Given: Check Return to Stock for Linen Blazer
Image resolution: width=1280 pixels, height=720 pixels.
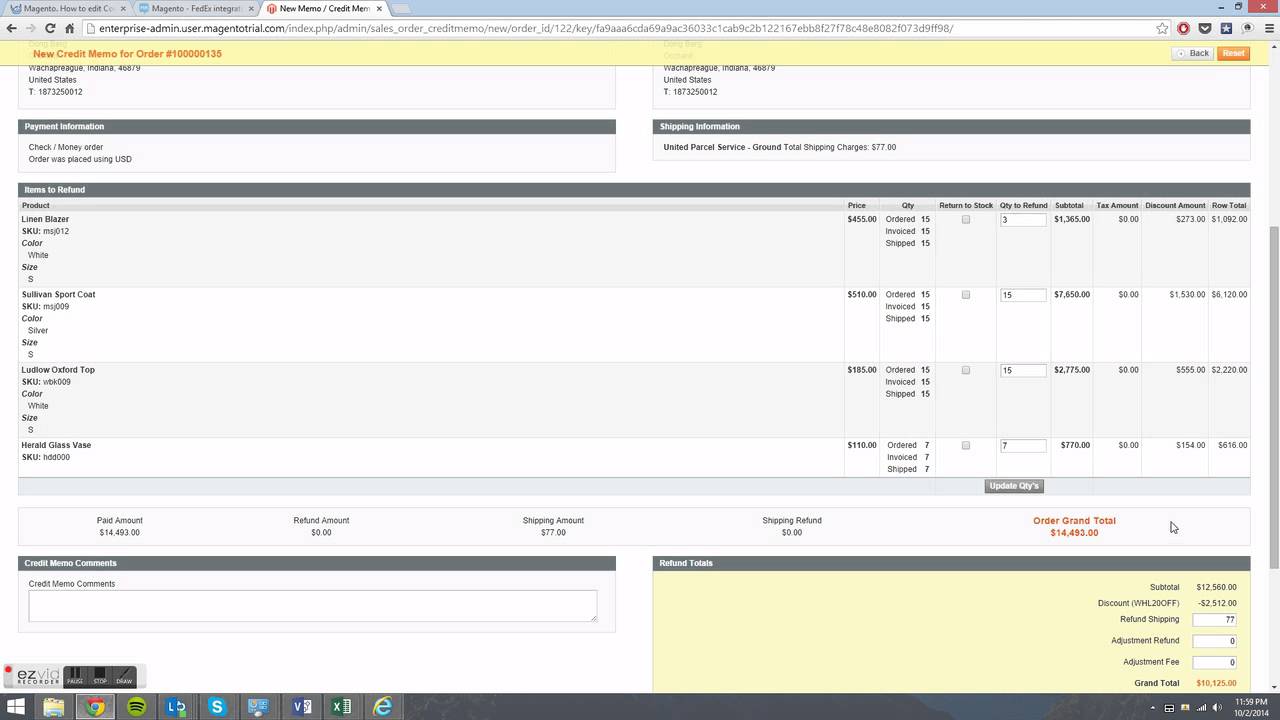Looking at the screenshot, I should click(x=966, y=219).
